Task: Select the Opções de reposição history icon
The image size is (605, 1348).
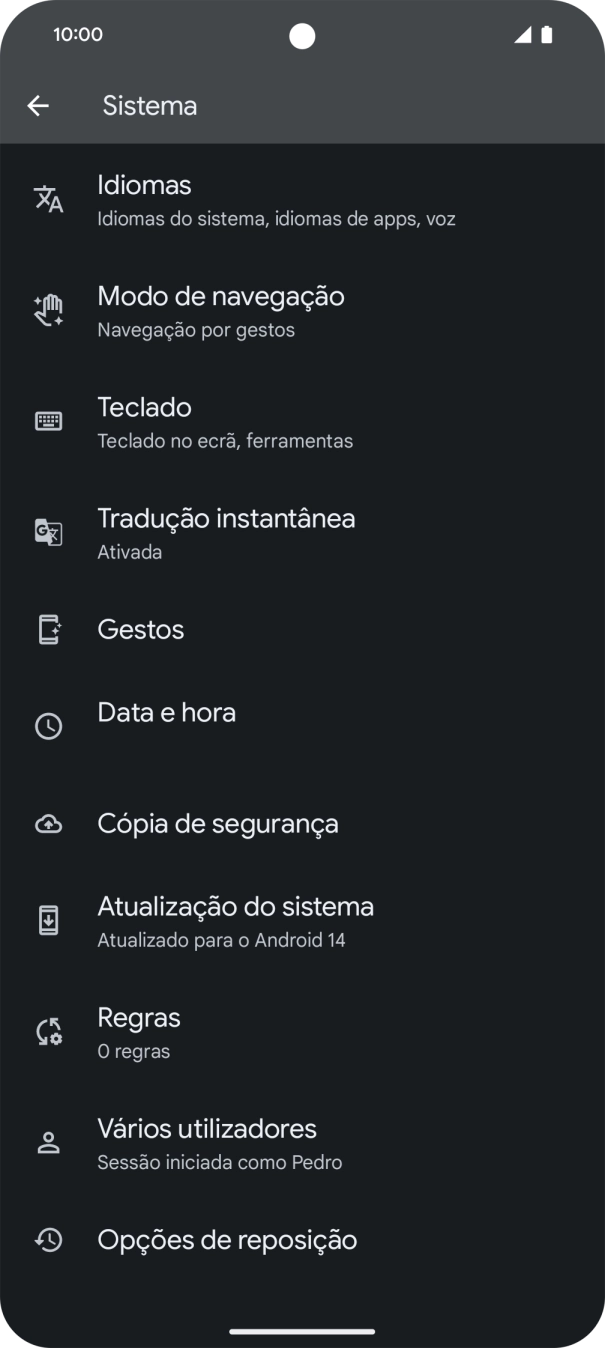Action: pos(48,1239)
